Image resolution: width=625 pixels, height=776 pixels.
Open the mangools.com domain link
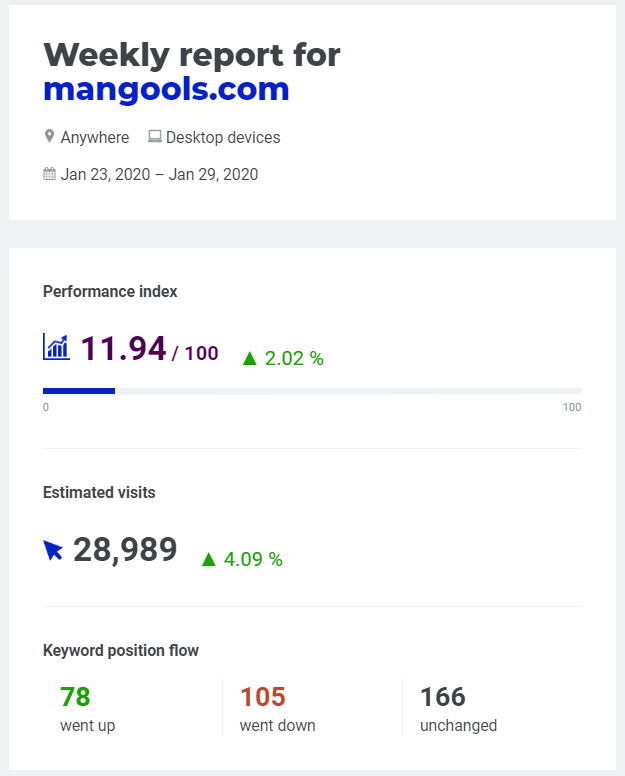(166, 90)
